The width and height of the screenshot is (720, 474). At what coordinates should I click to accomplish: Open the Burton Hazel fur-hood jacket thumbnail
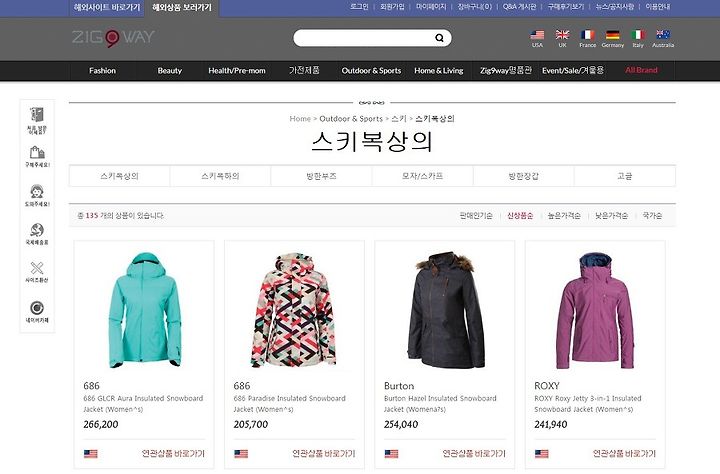[445, 310]
